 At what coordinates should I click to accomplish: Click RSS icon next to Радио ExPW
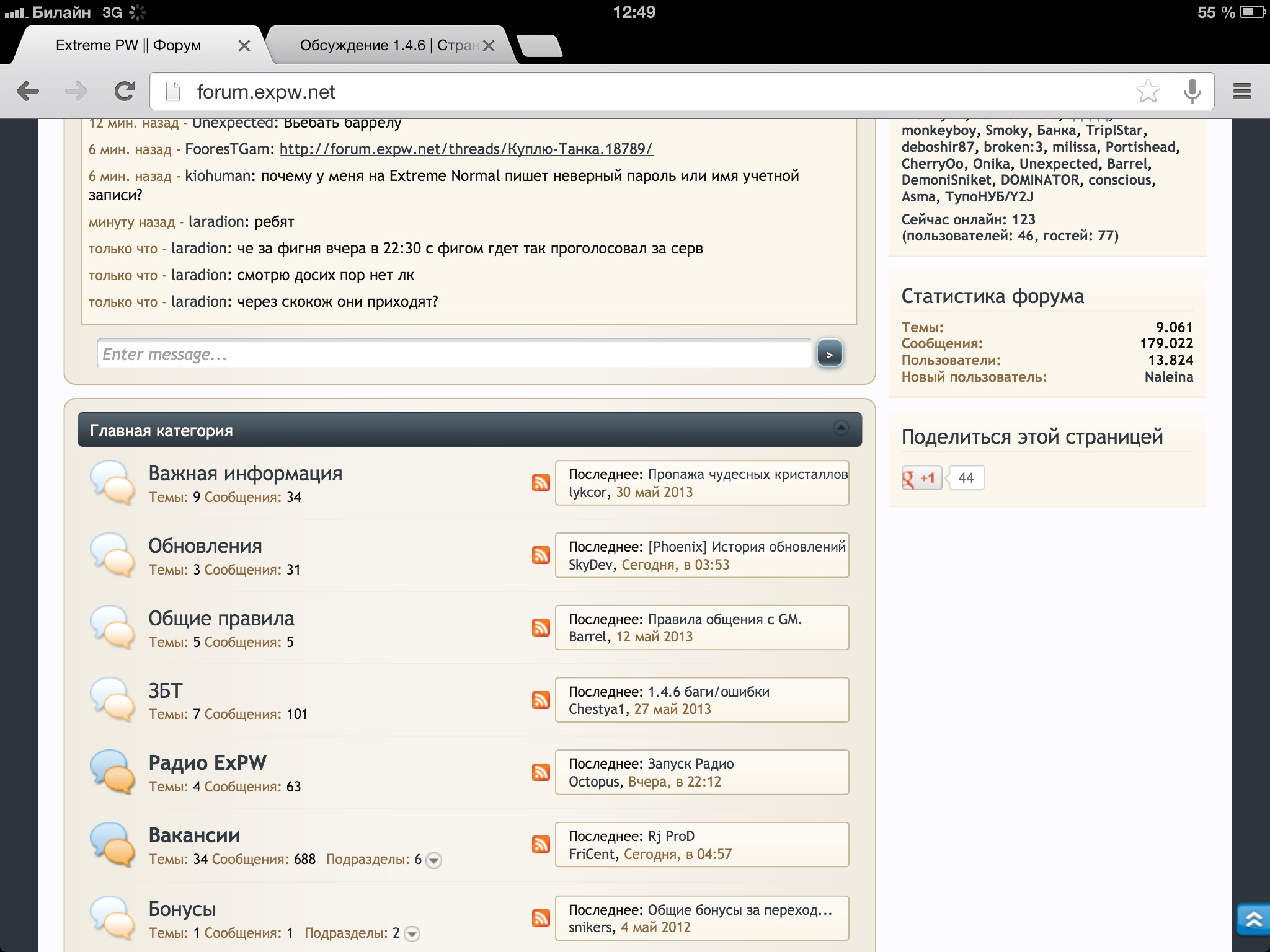click(x=541, y=772)
